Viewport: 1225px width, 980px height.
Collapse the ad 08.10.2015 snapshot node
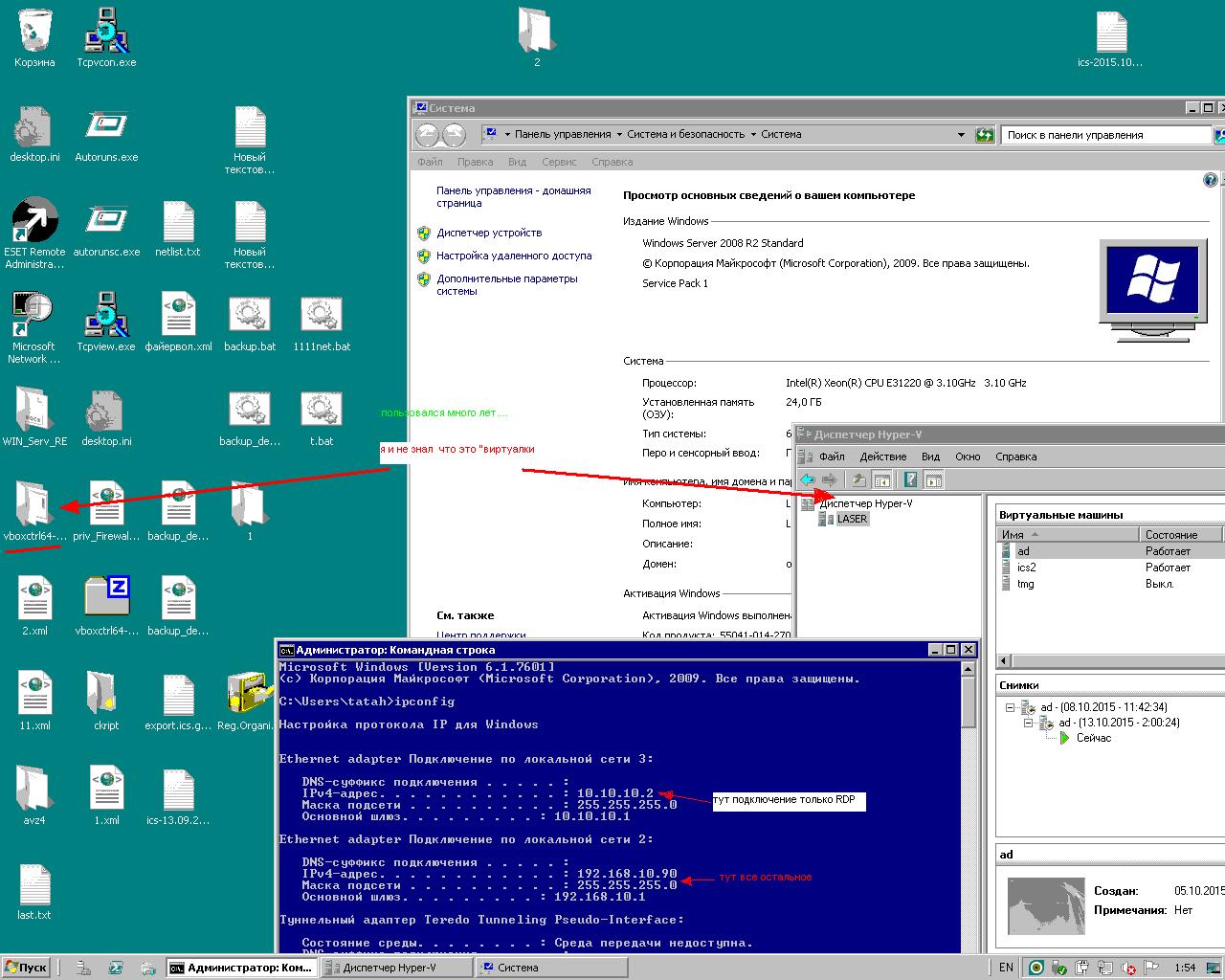pyautogui.click(x=1010, y=707)
